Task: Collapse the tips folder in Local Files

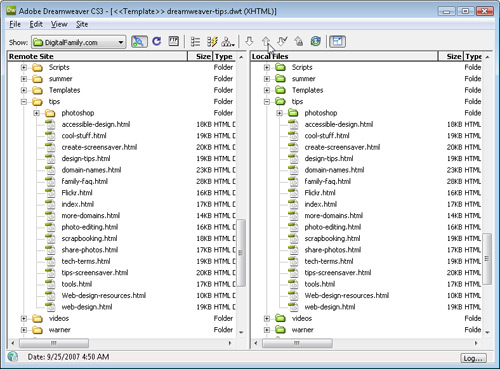Action: [x=267, y=102]
